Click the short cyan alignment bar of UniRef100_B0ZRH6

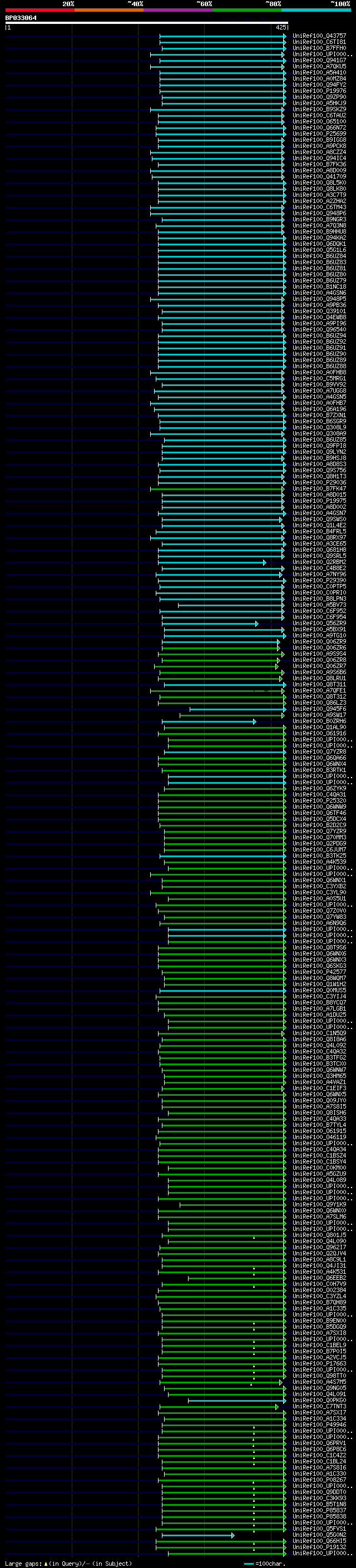coord(209,721)
